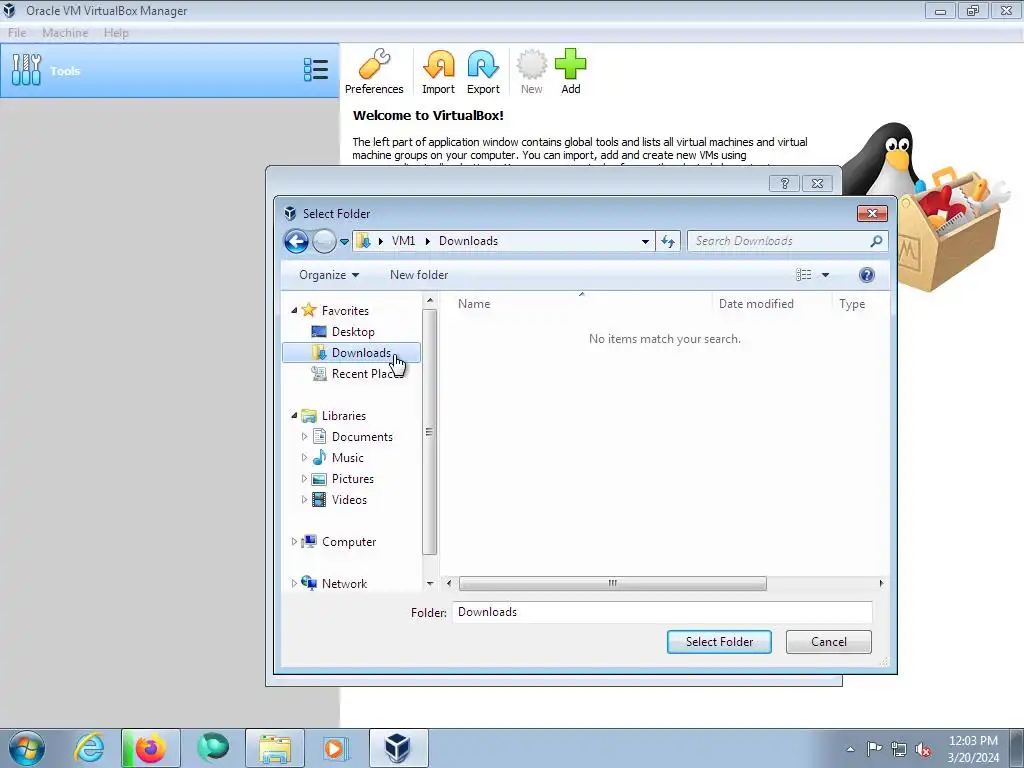Click the navigation pane scroll-down arrow

tap(430, 583)
